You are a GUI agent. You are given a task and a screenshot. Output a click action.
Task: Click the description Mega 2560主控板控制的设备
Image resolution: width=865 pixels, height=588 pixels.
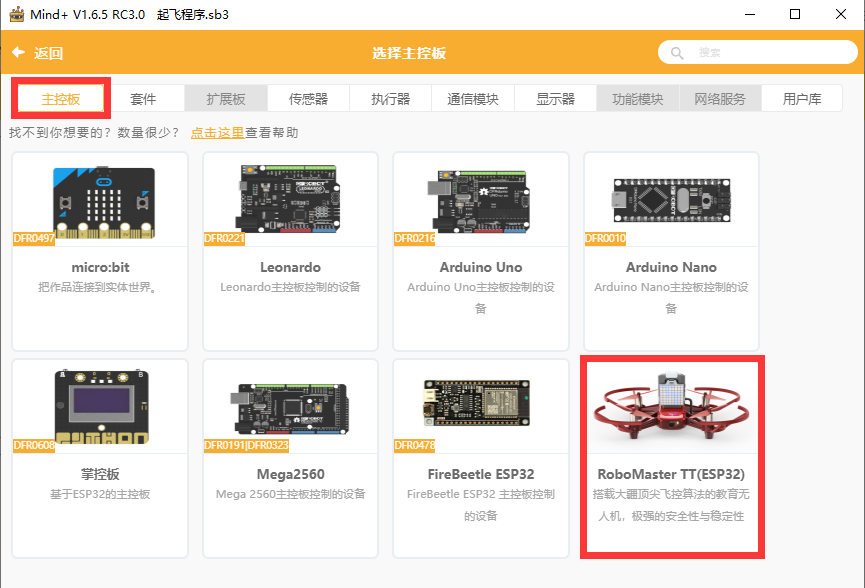291,494
